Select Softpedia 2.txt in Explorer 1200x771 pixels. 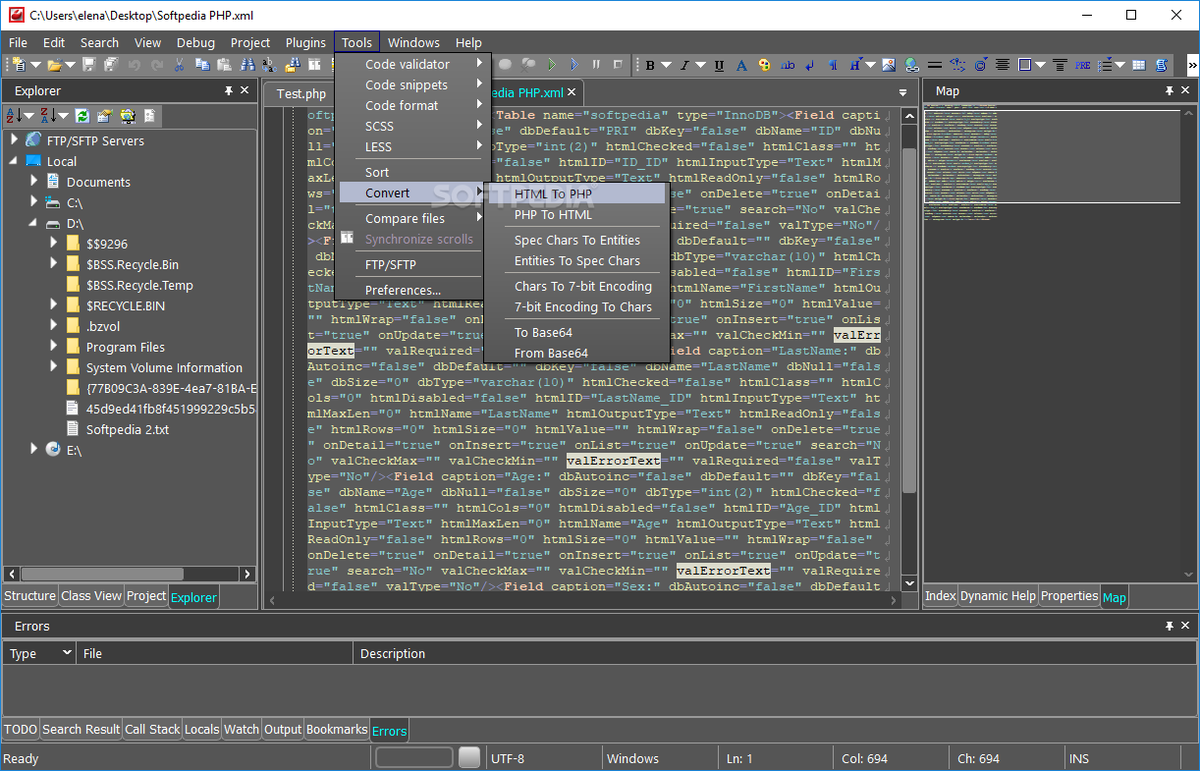[x=128, y=429]
